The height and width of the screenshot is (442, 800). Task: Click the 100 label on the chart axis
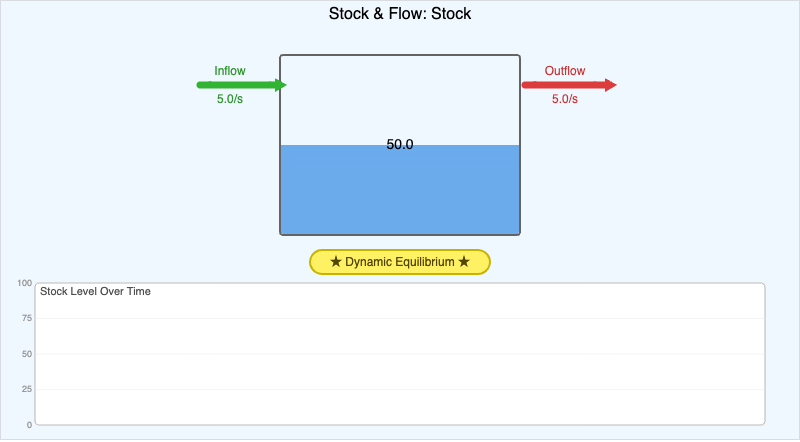click(x=24, y=283)
